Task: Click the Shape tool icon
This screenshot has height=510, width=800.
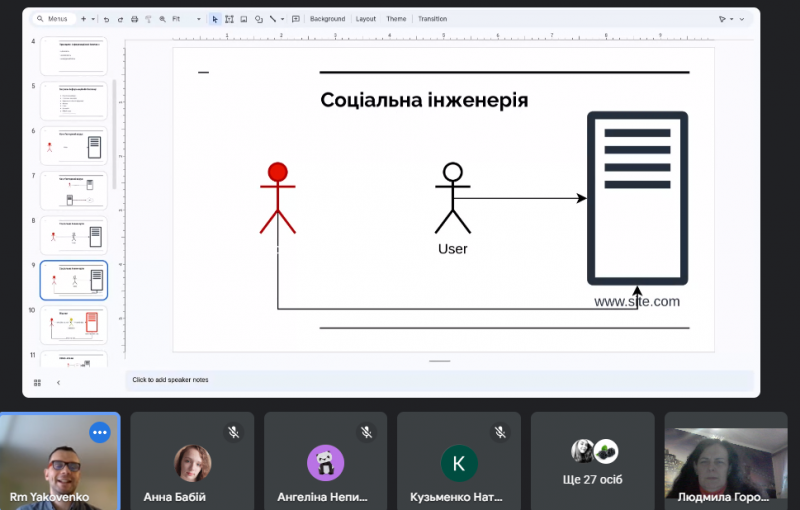Action: [259, 19]
